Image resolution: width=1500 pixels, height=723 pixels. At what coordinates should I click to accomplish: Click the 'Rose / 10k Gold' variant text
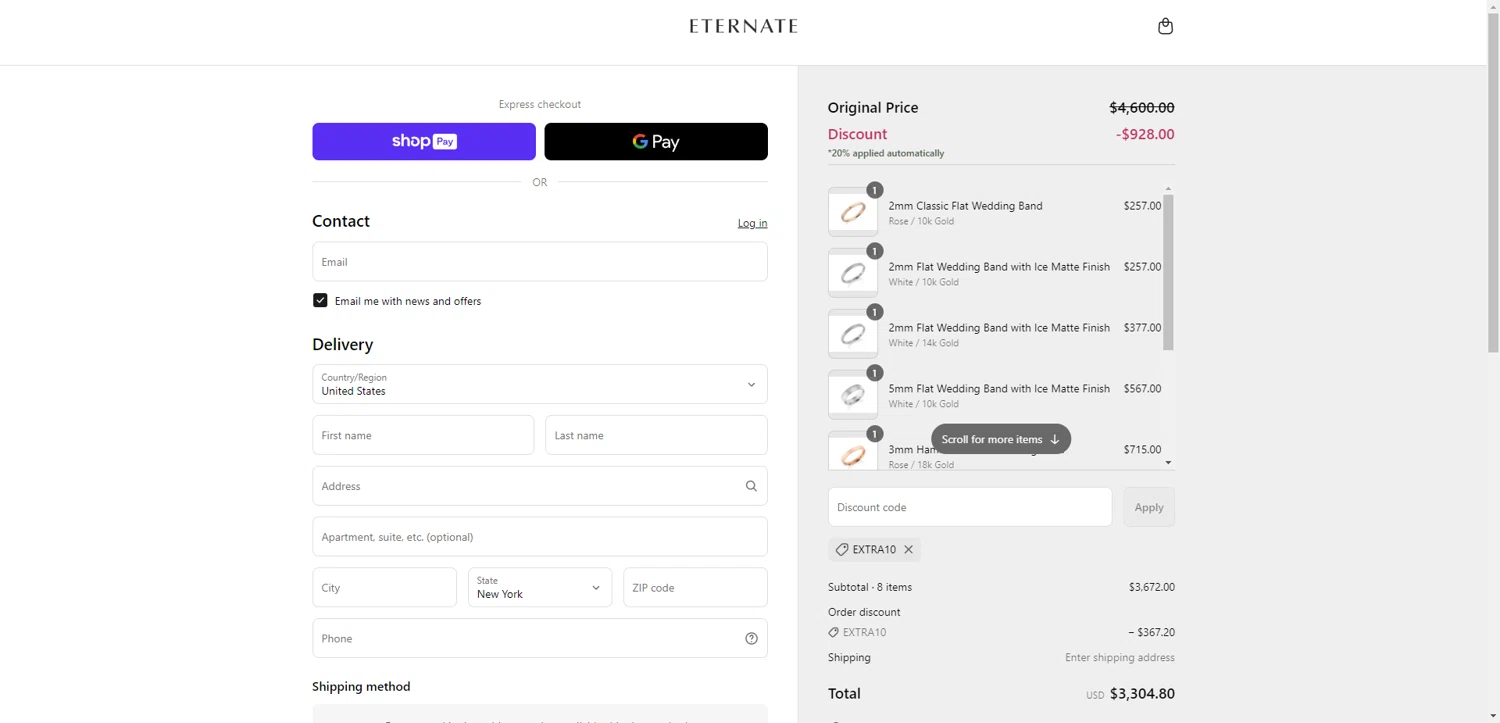(921, 221)
